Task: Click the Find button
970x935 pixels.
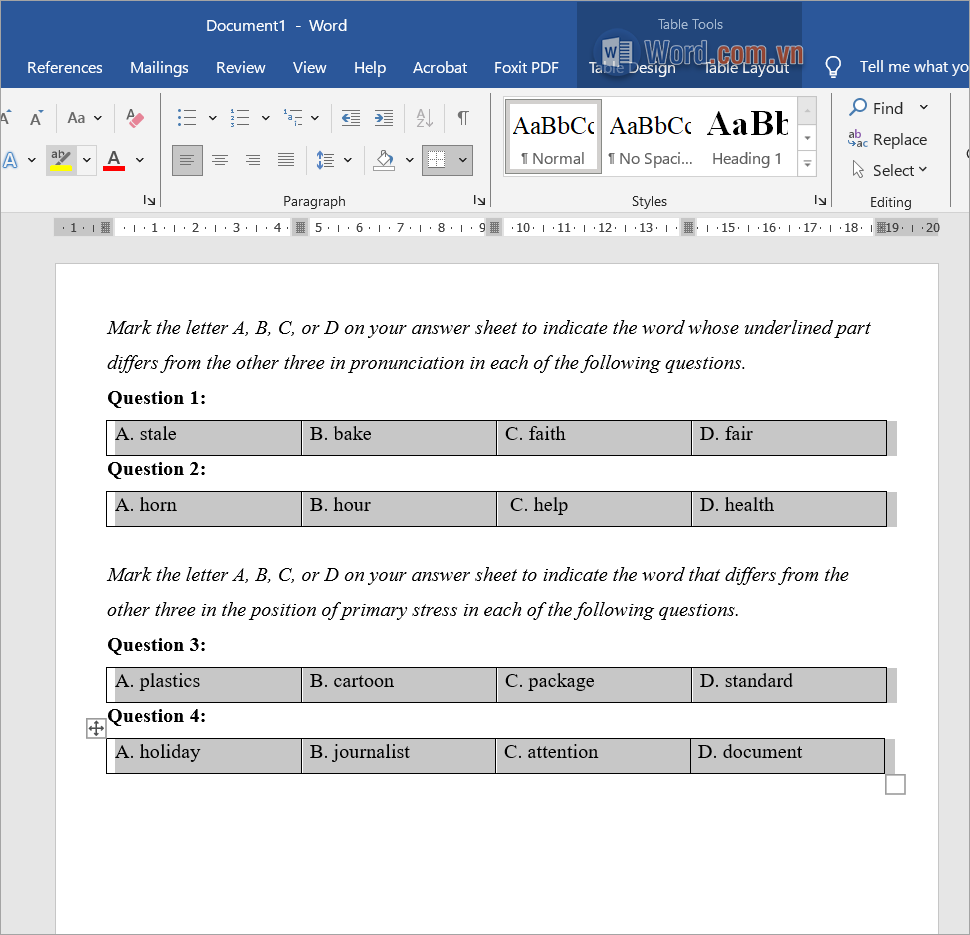Action: click(876, 108)
